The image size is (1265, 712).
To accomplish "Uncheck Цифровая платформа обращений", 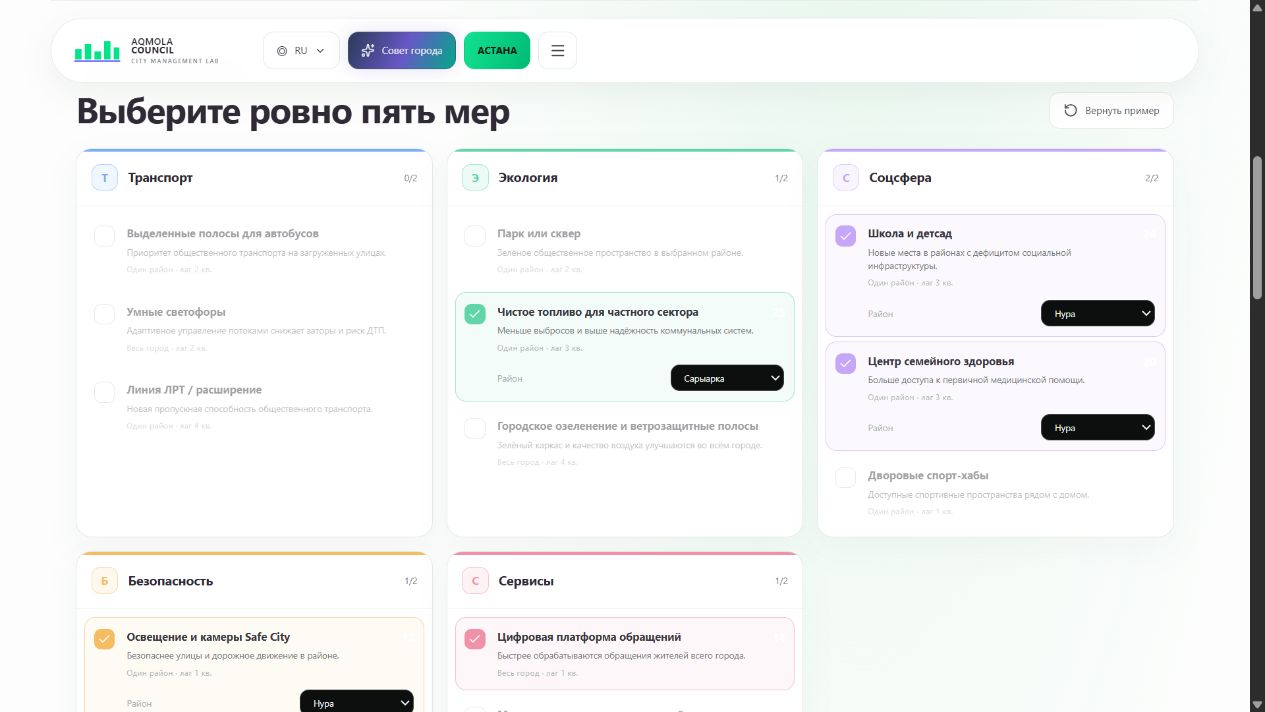I will click(x=475, y=639).
